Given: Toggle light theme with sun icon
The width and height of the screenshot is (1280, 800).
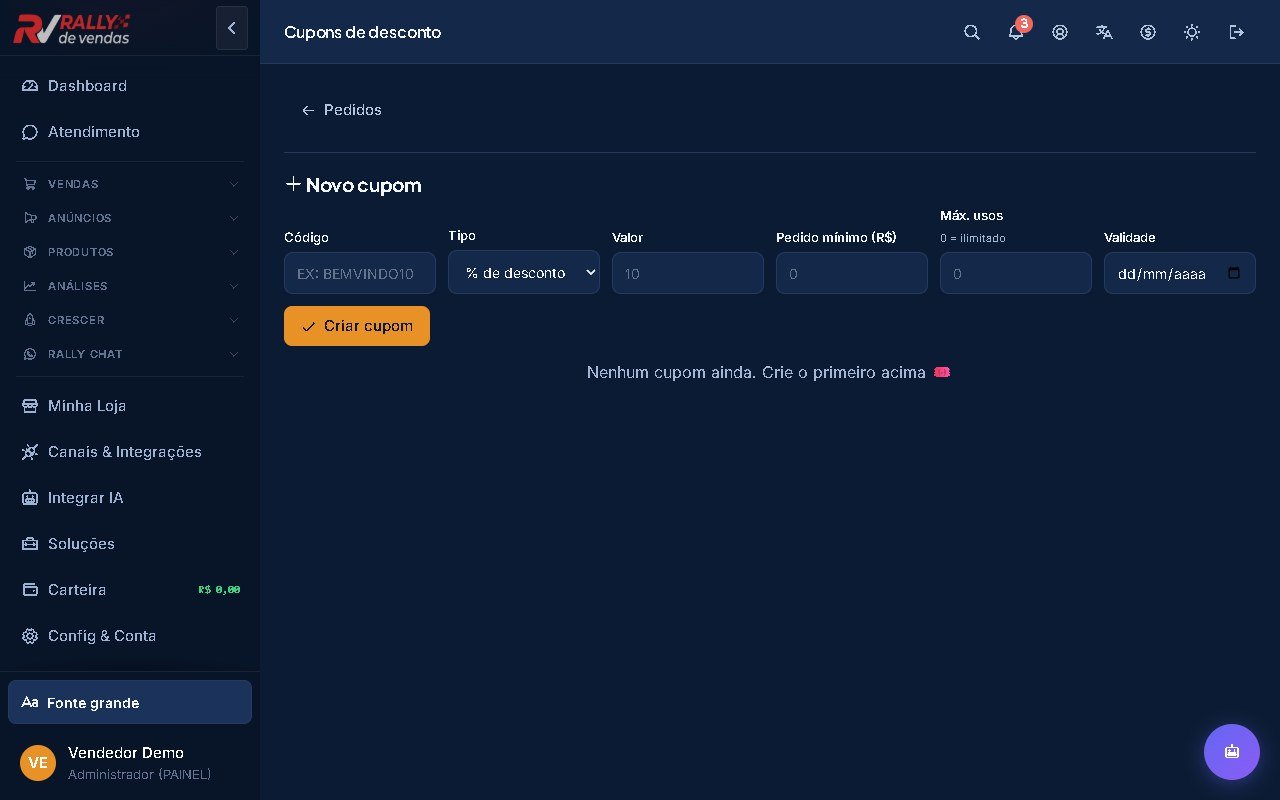Looking at the screenshot, I should tap(1192, 32).
